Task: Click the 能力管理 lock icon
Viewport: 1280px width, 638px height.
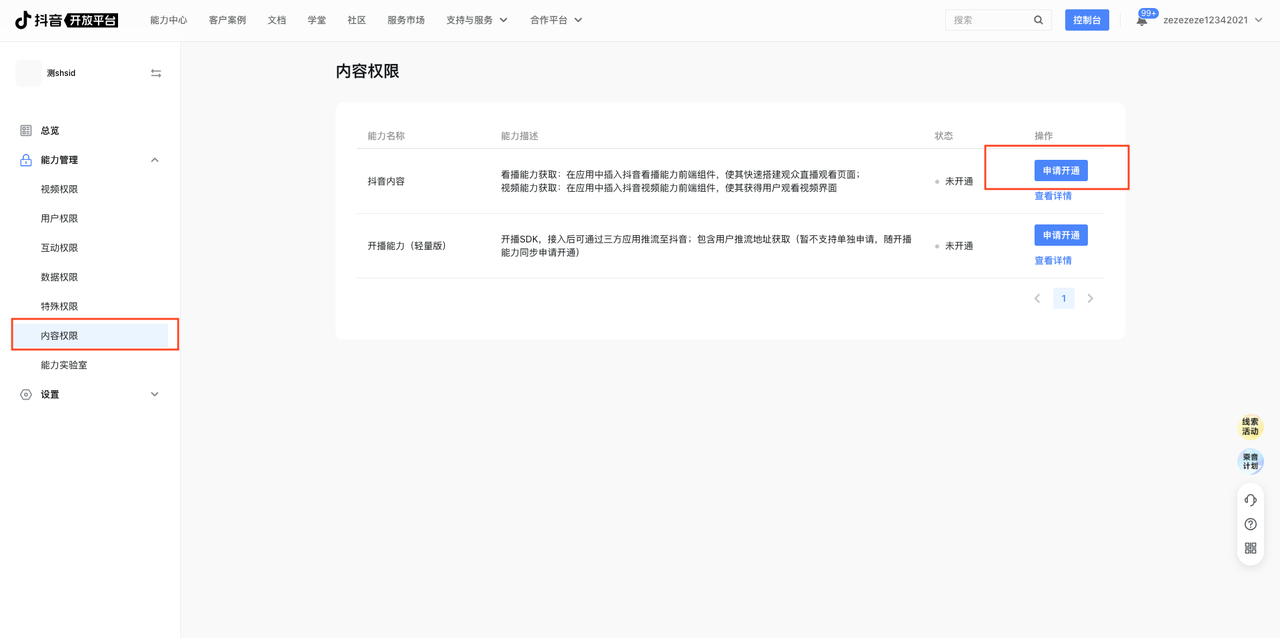Action: (26, 160)
